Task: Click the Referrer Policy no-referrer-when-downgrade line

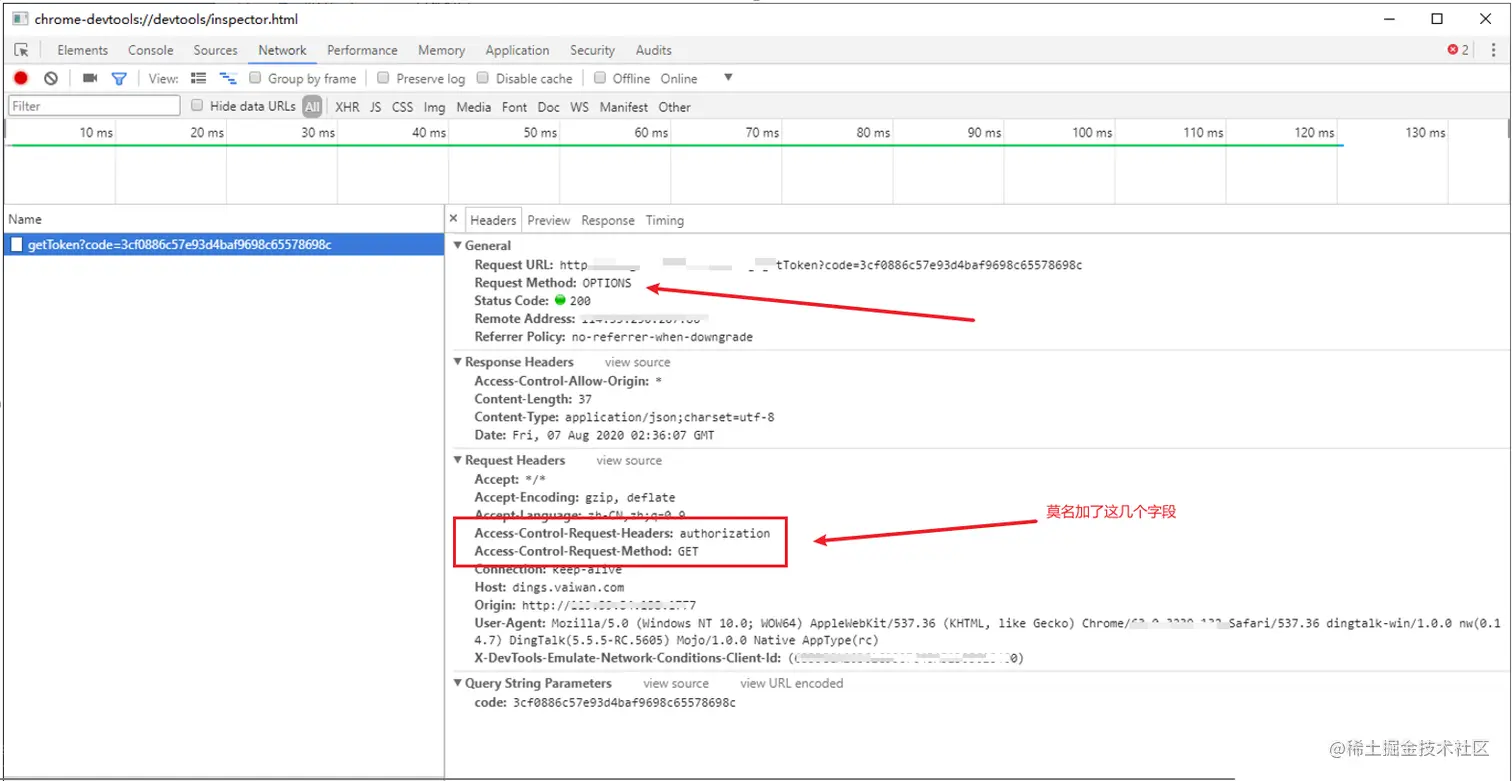Action: [614, 337]
